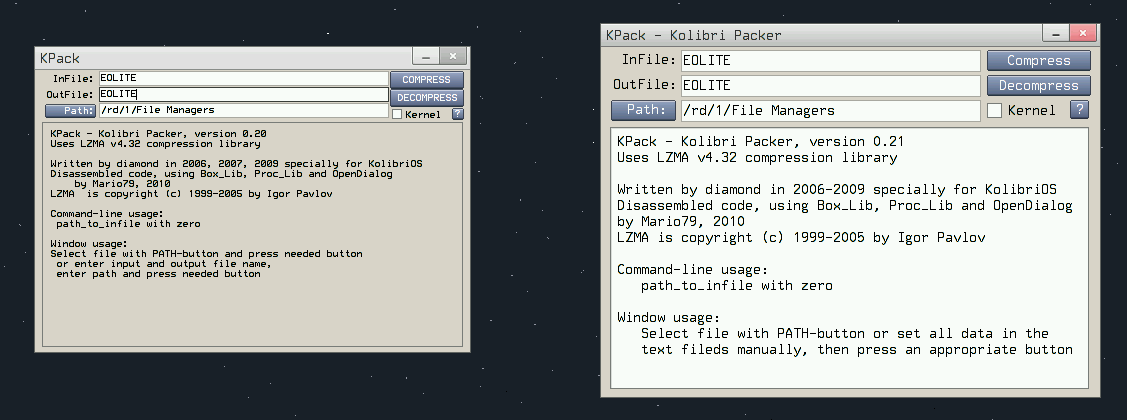Image resolution: width=1127 pixels, height=420 pixels.
Task: Open the question mark help icon in Kolibri Packer
Action: click(1080, 109)
